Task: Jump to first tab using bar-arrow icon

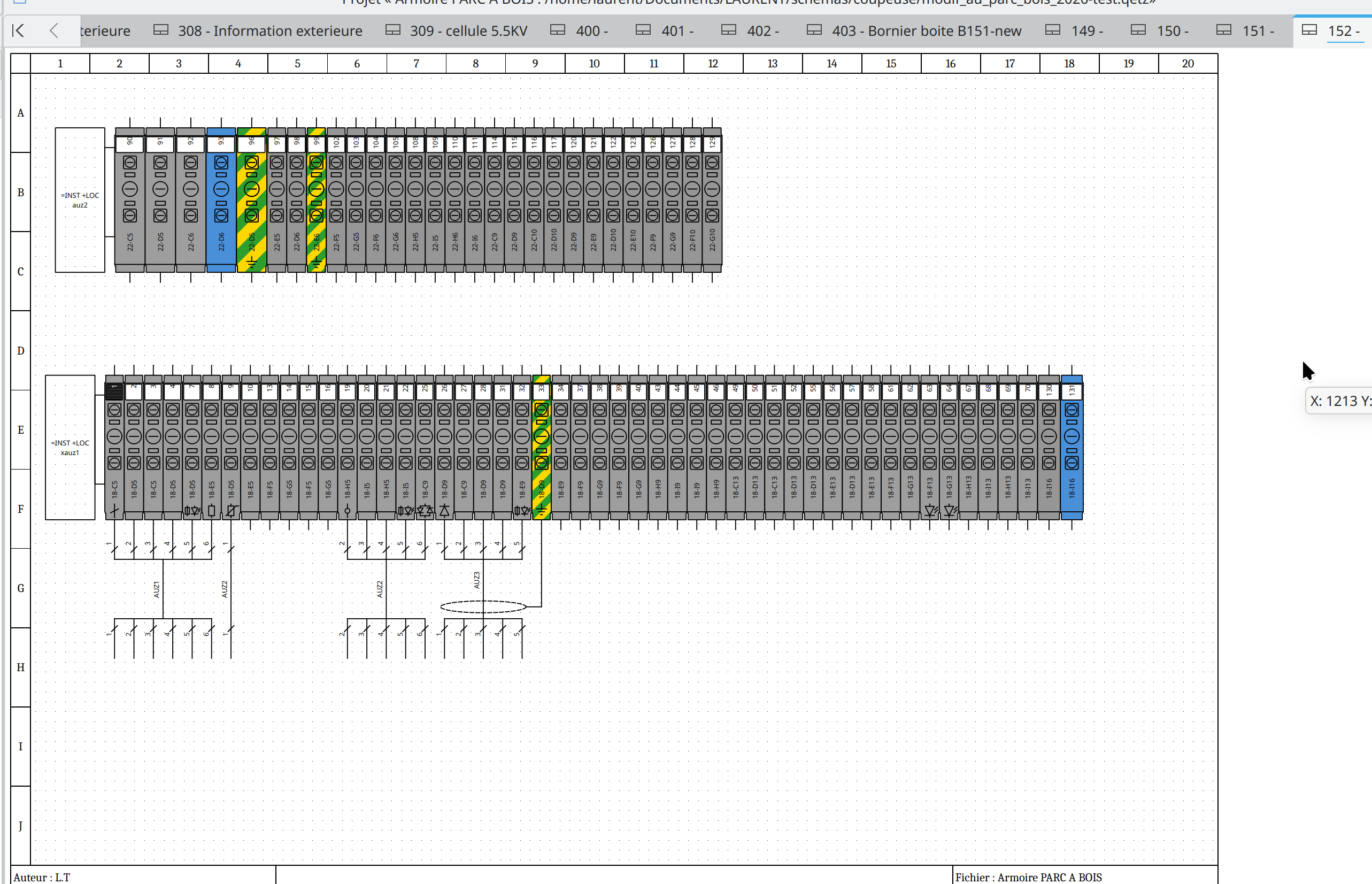Action: pos(18,30)
